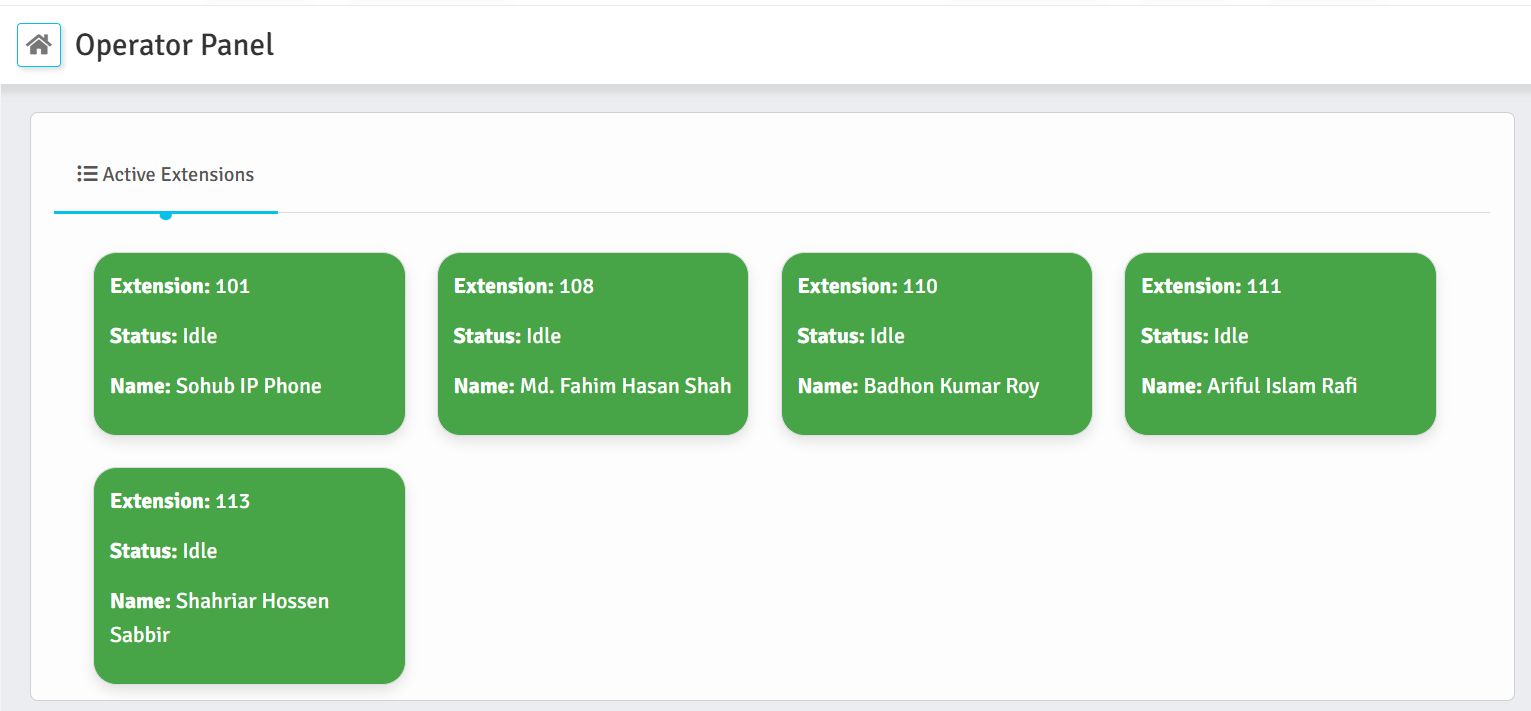
Task: Click the name Shahriar Hossen Sabbir
Action: coord(252,601)
